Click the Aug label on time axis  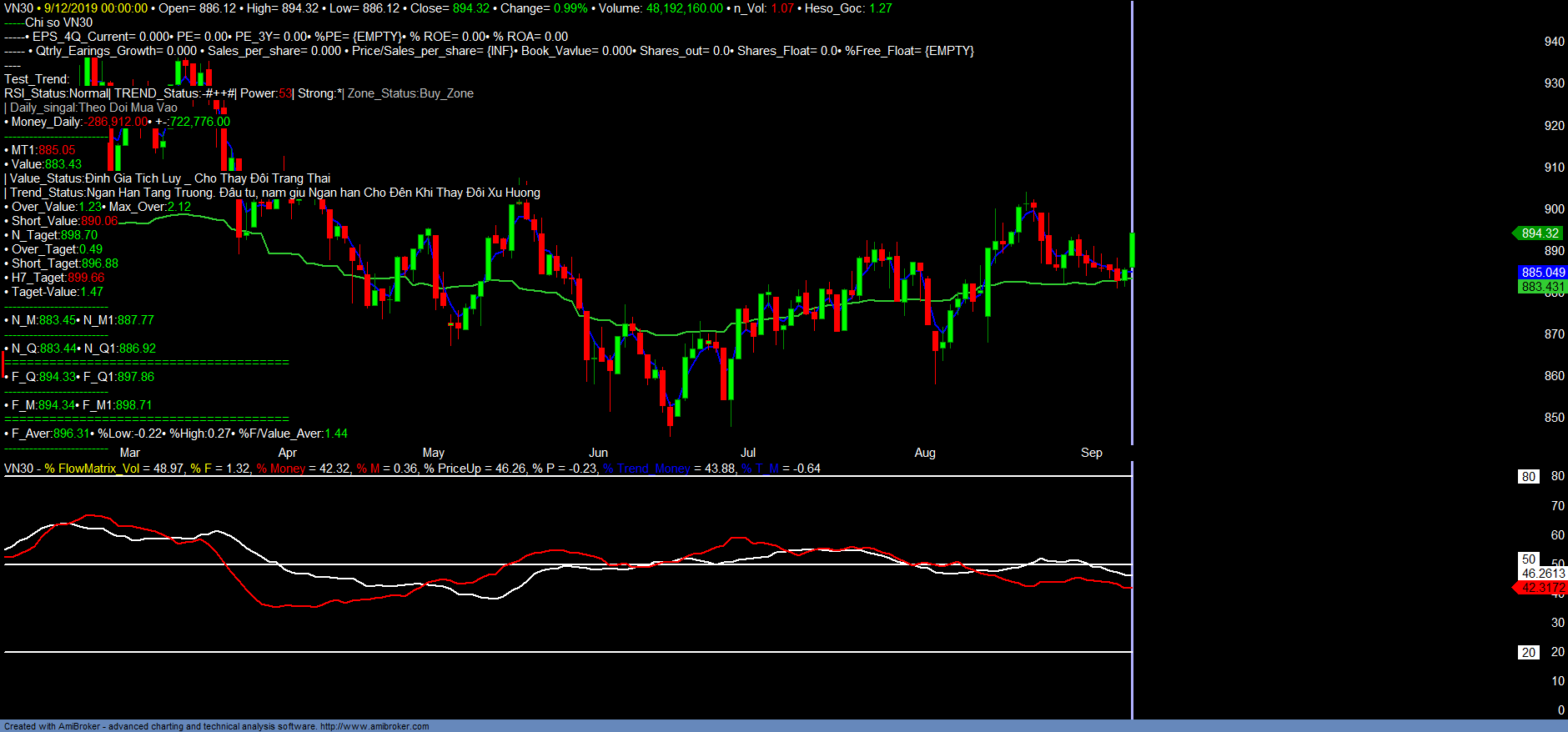pos(925,453)
